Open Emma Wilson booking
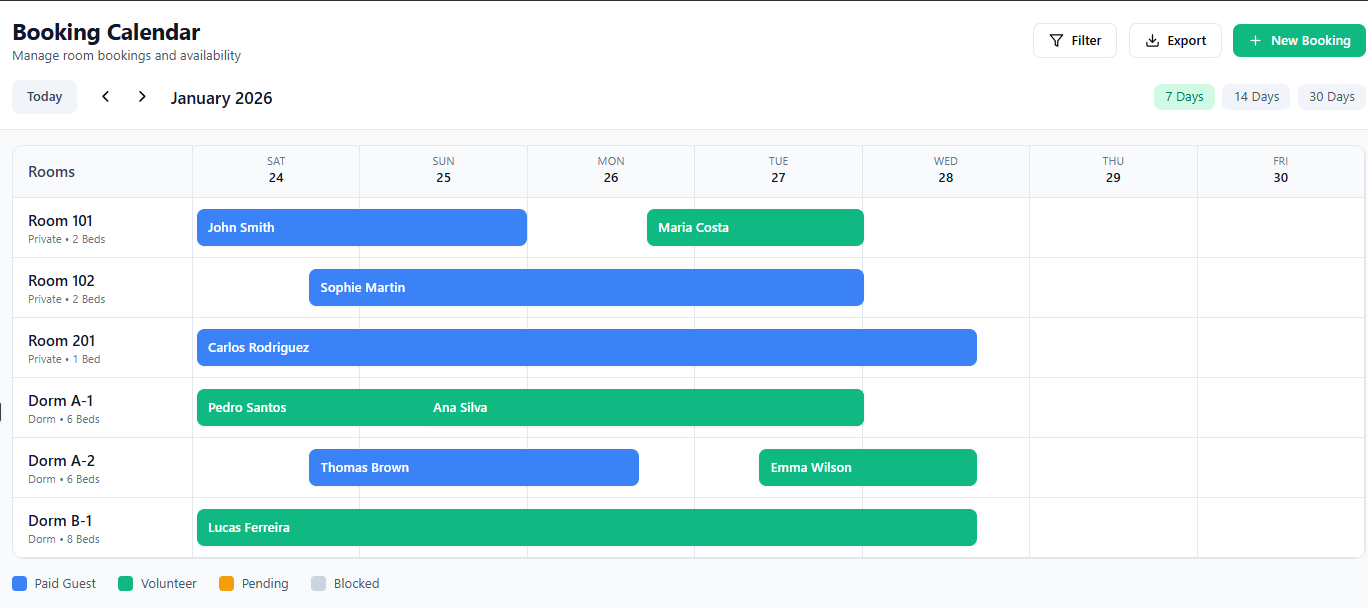Image resolution: width=1368 pixels, height=608 pixels. tap(868, 467)
